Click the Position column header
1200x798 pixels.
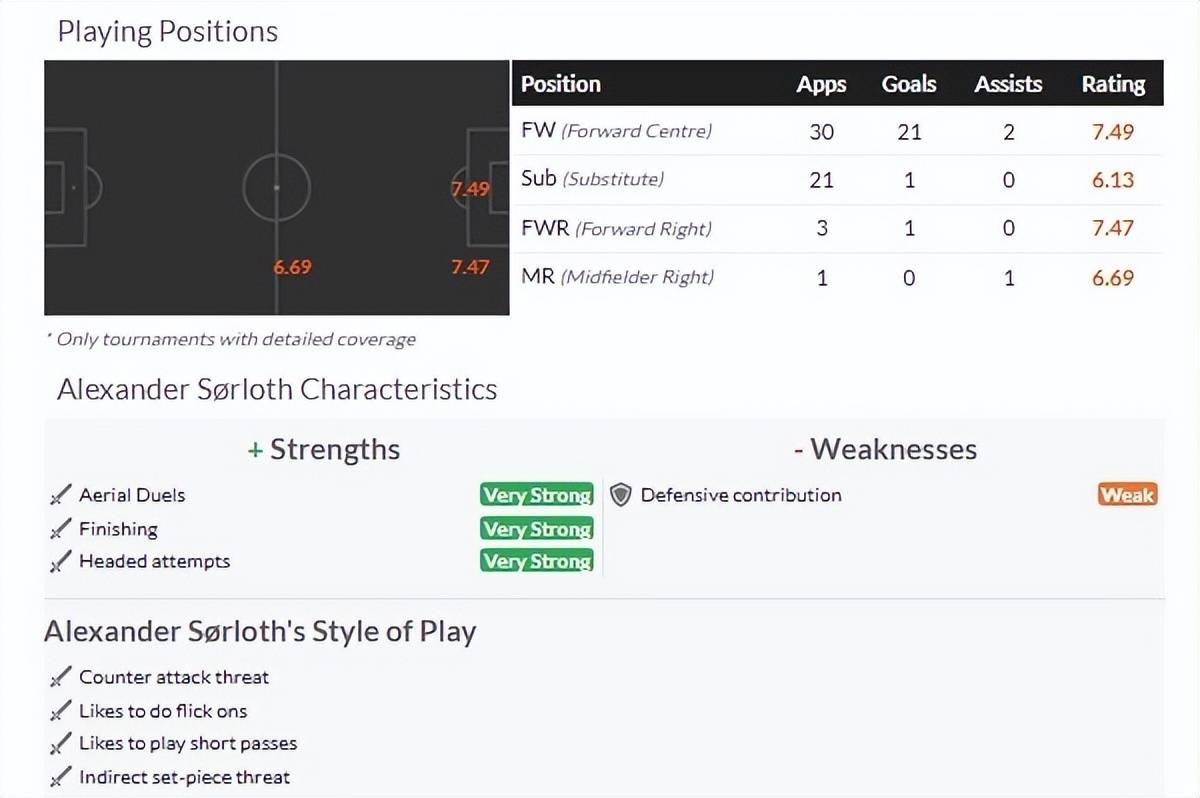tap(561, 84)
